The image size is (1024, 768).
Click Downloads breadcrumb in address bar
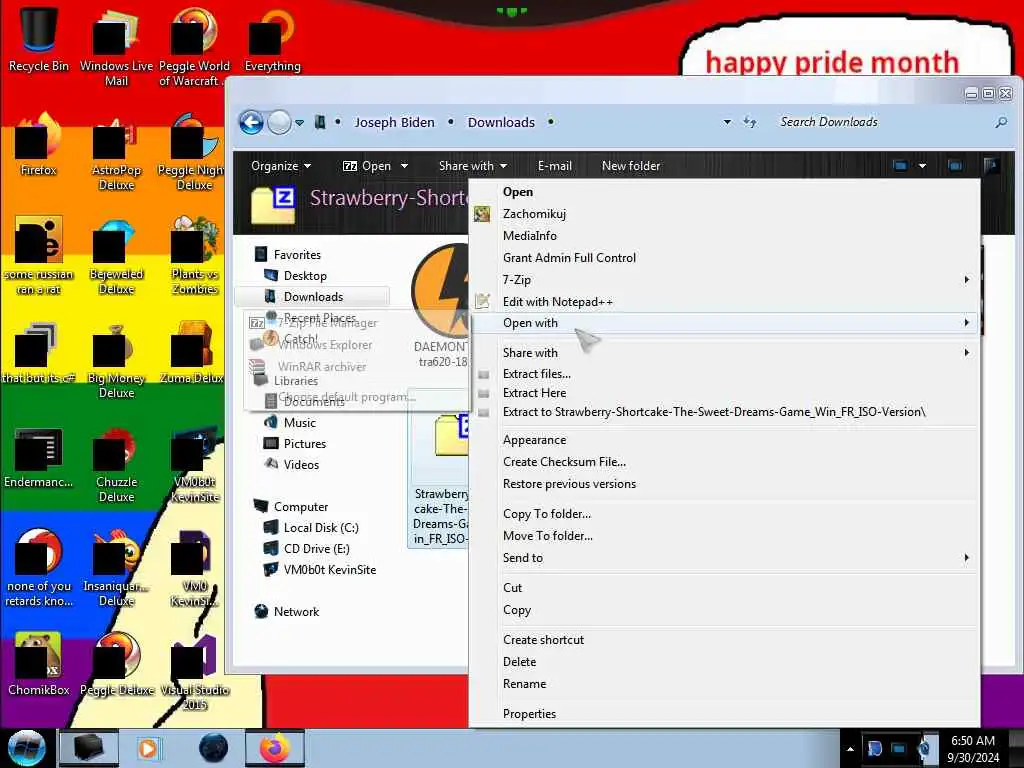pyautogui.click(x=501, y=122)
